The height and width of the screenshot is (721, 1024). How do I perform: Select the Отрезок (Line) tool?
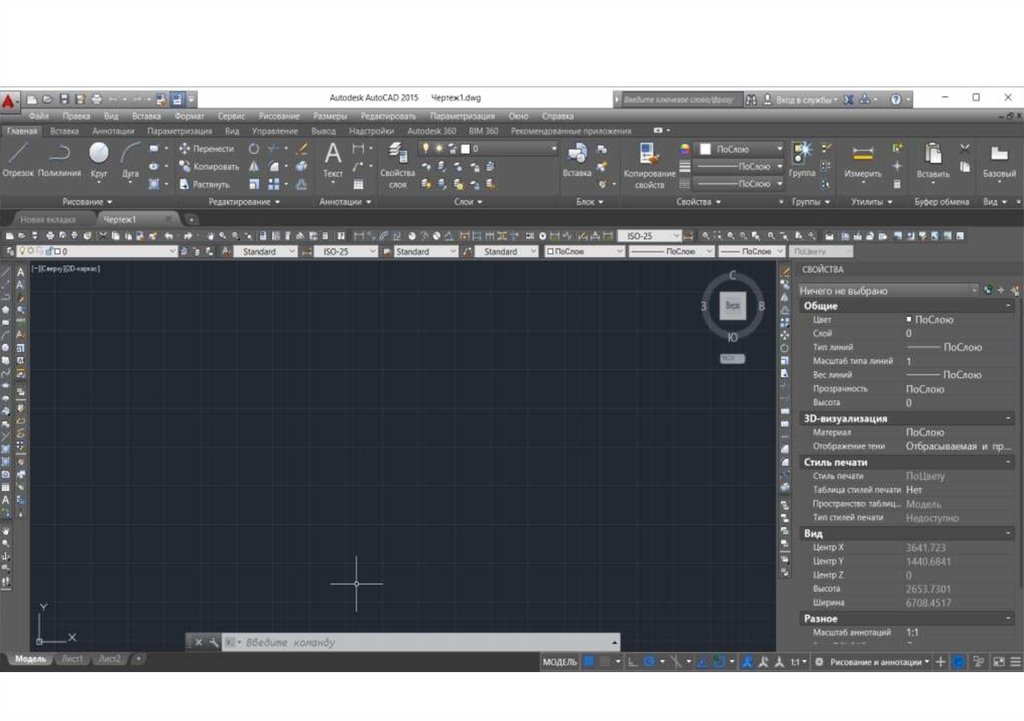[x=18, y=158]
